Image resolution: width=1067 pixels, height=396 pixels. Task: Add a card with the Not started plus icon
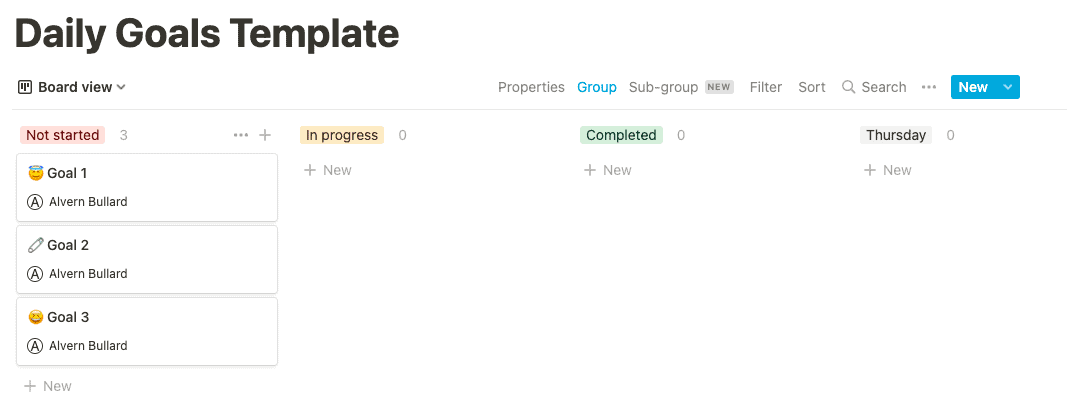(x=265, y=135)
